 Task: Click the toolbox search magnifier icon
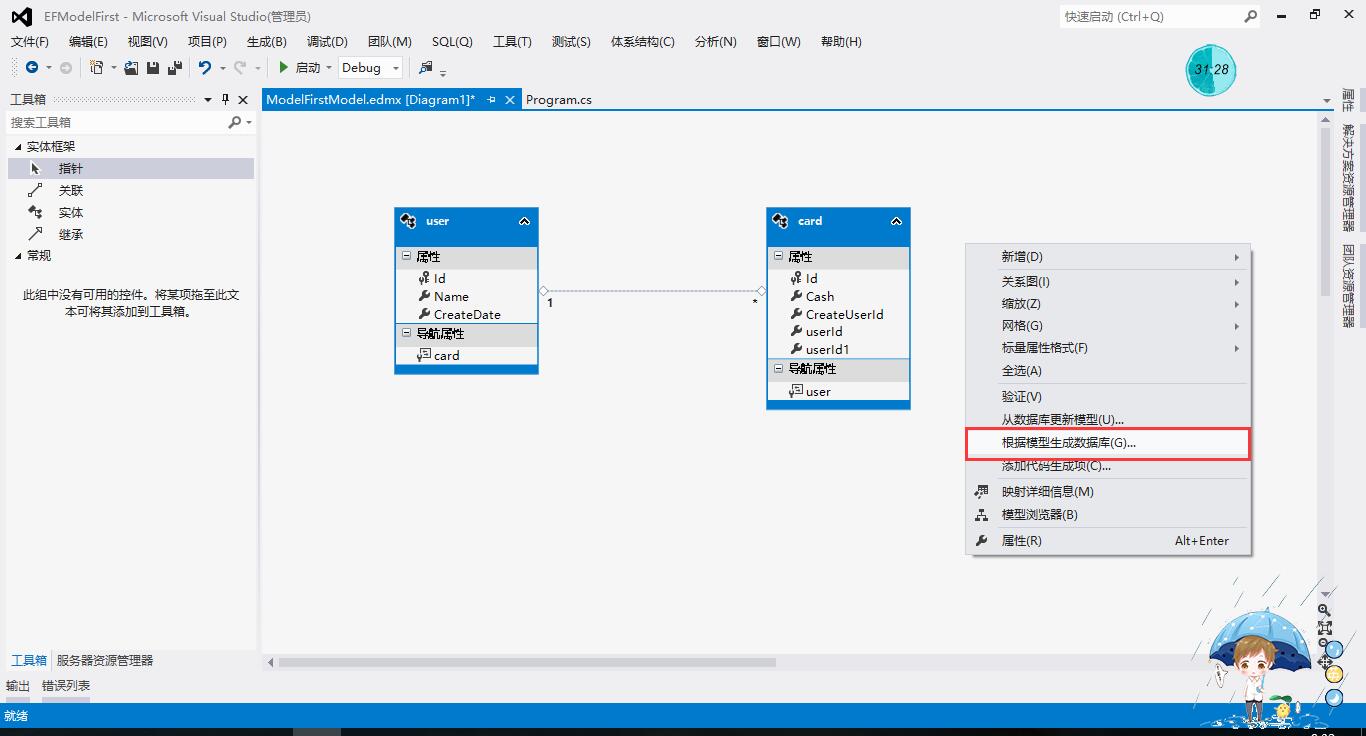click(235, 122)
